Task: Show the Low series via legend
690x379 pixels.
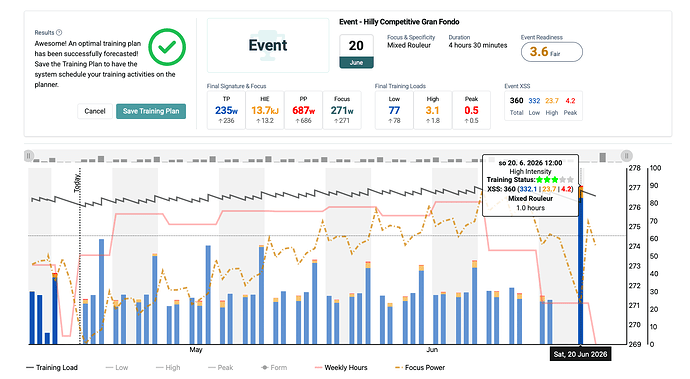Action: coord(117,368)
